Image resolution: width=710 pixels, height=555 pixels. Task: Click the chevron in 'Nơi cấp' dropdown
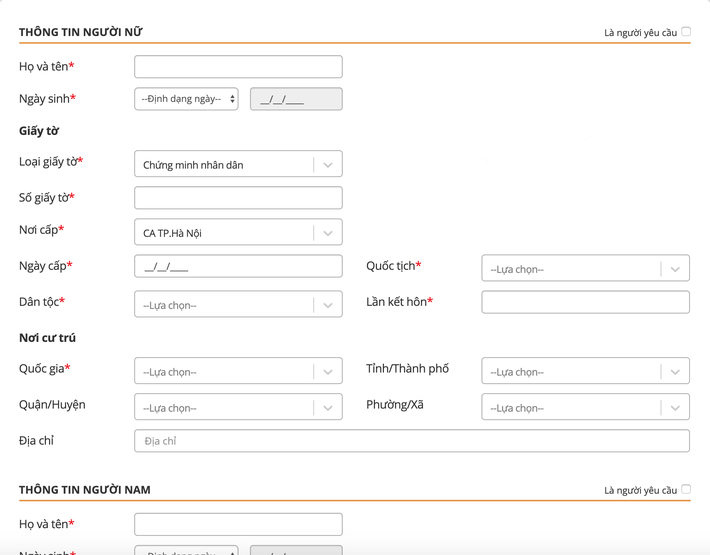tap(328, 233)
